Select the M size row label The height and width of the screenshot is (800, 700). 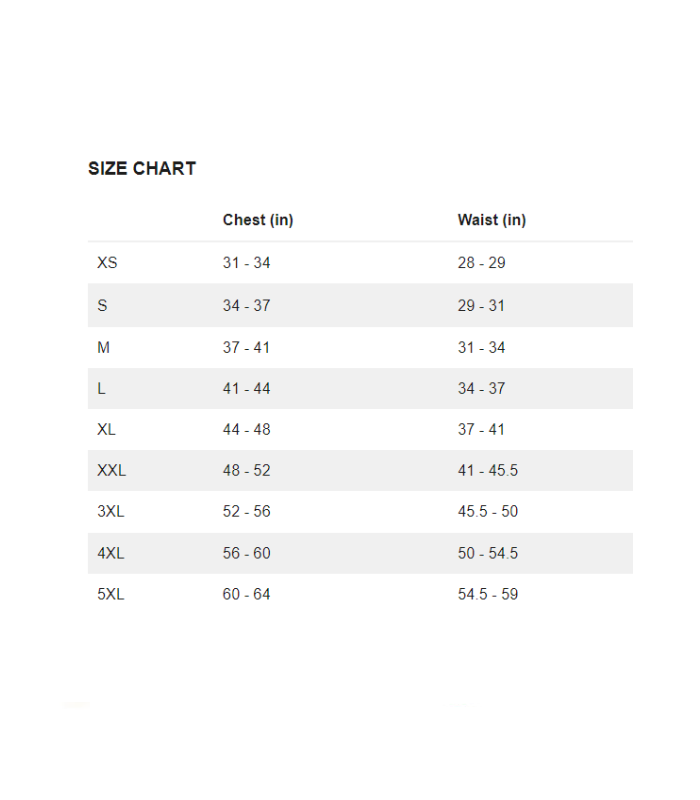click(x=103, y=348)
